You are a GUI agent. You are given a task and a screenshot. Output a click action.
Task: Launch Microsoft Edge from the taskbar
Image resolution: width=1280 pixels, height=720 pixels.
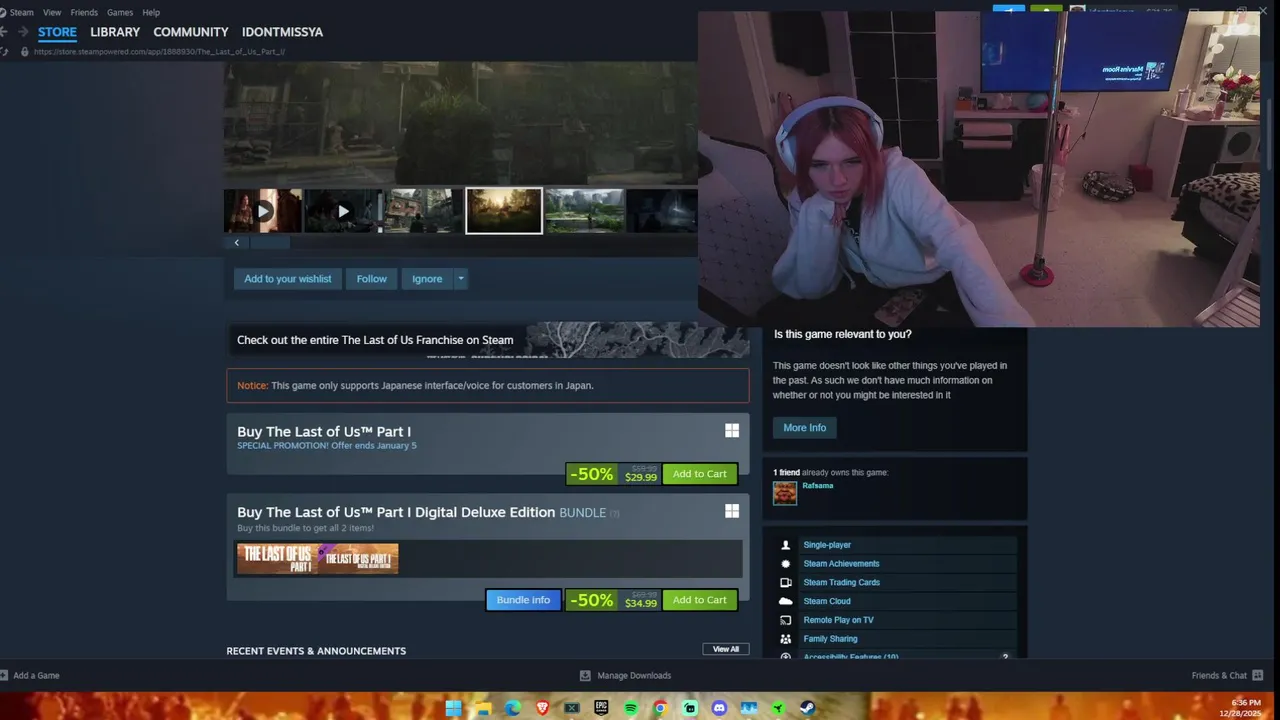(513, 708)
